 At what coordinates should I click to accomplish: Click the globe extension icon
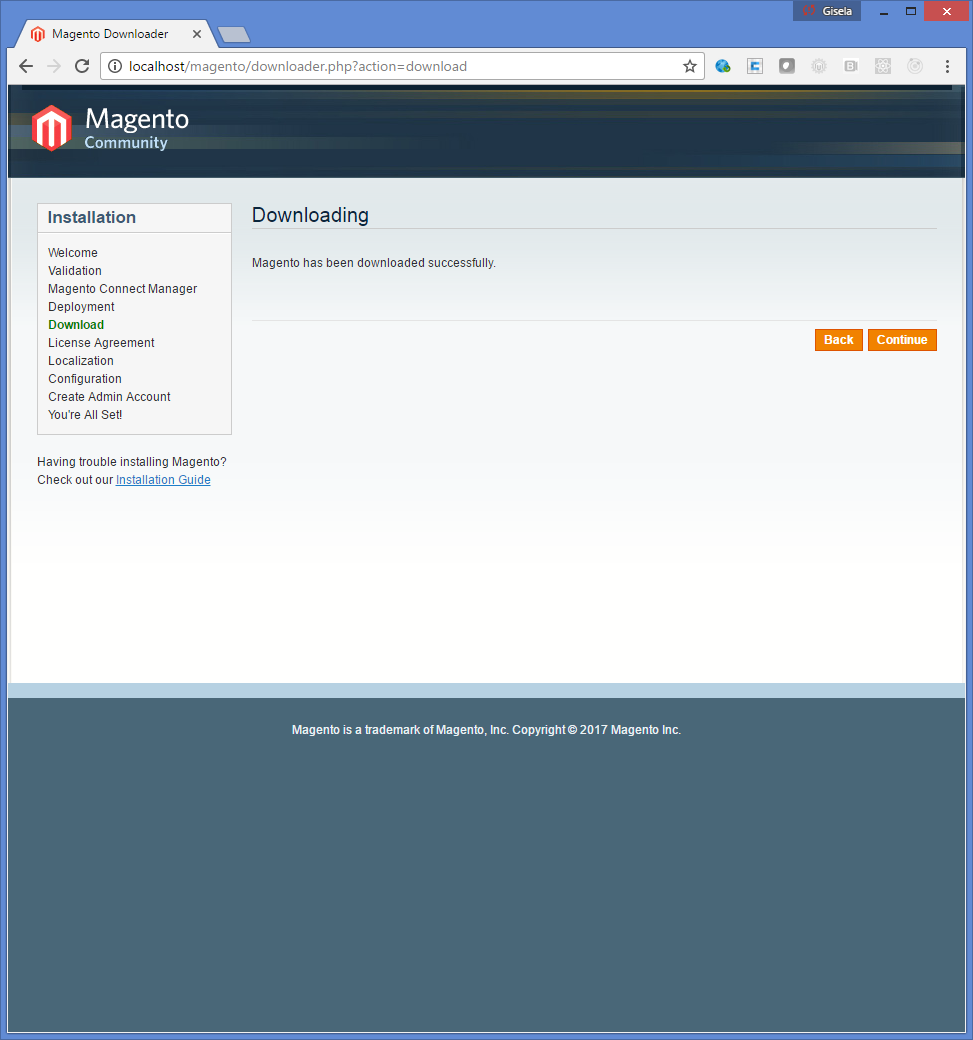tap(722, 67)
